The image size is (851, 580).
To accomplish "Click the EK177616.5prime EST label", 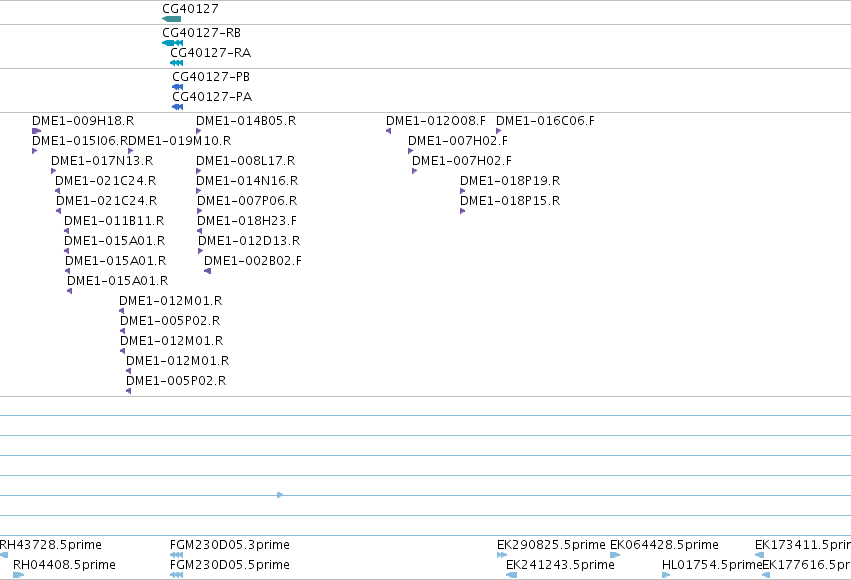I will coord(806,565).
